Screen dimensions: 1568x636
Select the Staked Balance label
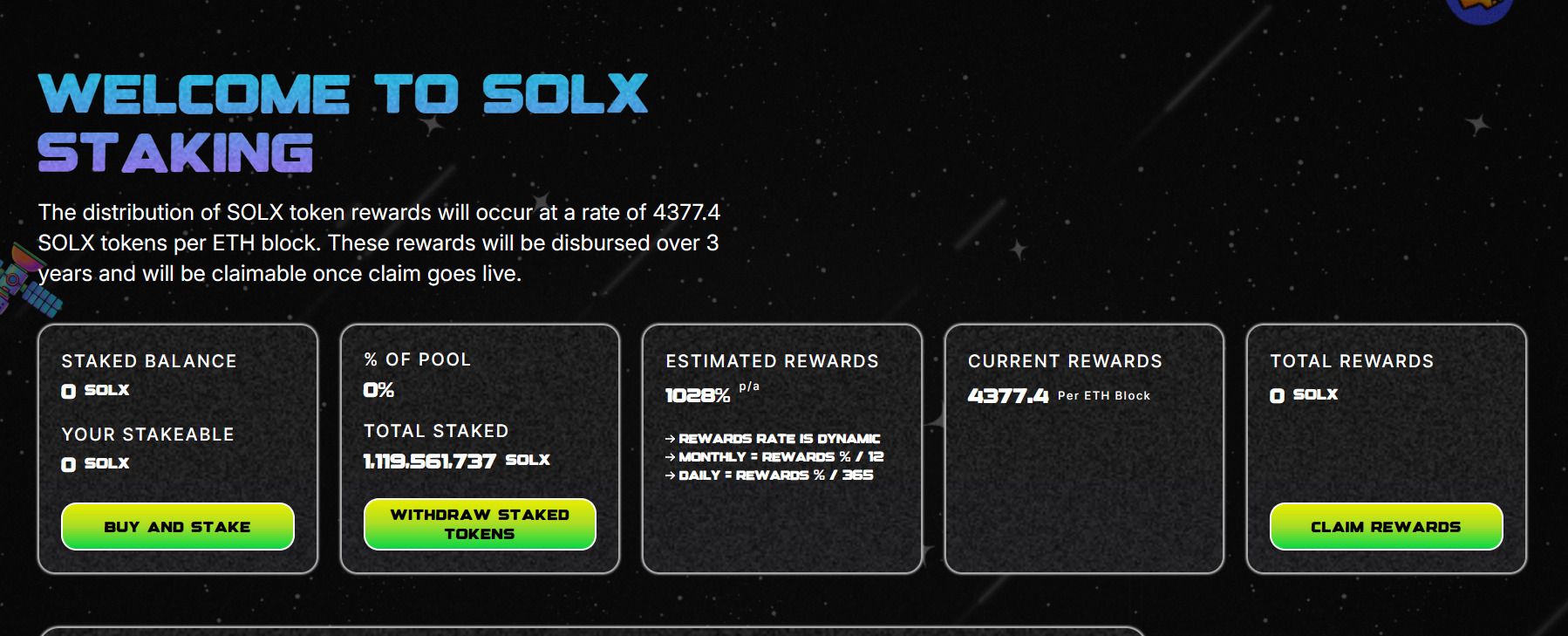pos(149,361)
